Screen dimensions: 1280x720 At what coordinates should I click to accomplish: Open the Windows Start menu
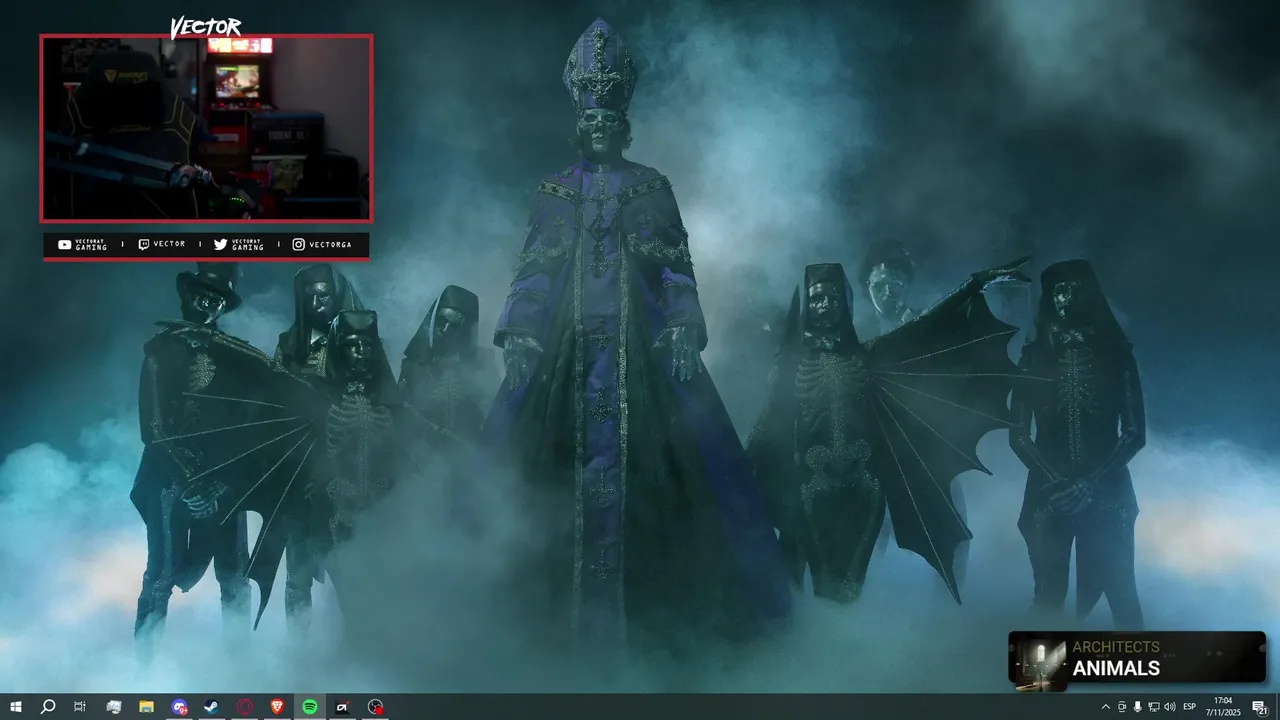[x=16, y=707]
